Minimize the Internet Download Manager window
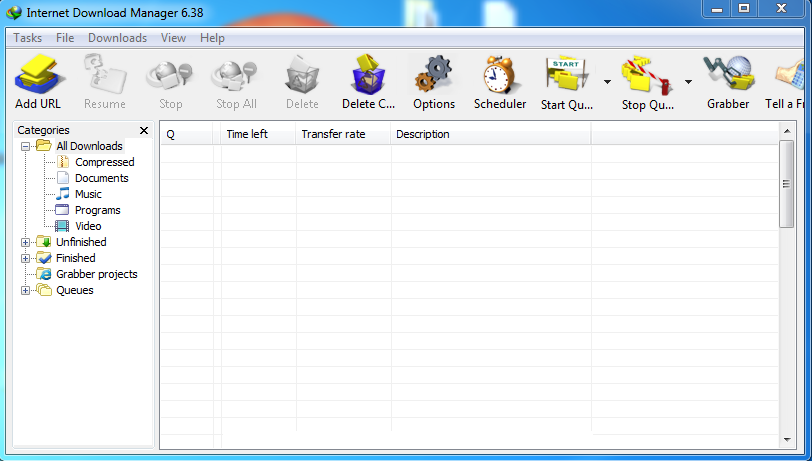 pos(717,9)
